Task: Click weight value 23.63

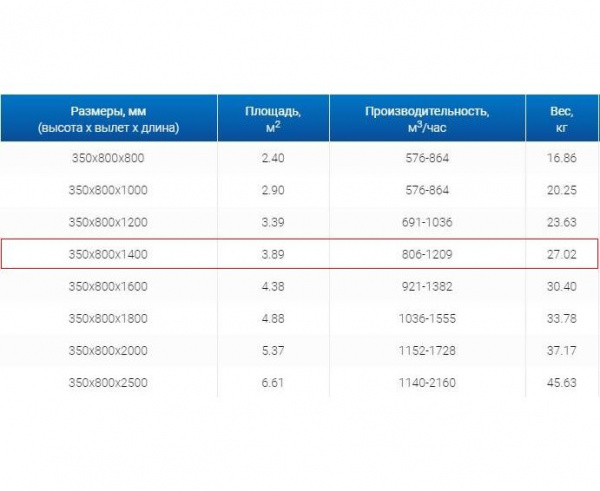Action: (562, 222)
